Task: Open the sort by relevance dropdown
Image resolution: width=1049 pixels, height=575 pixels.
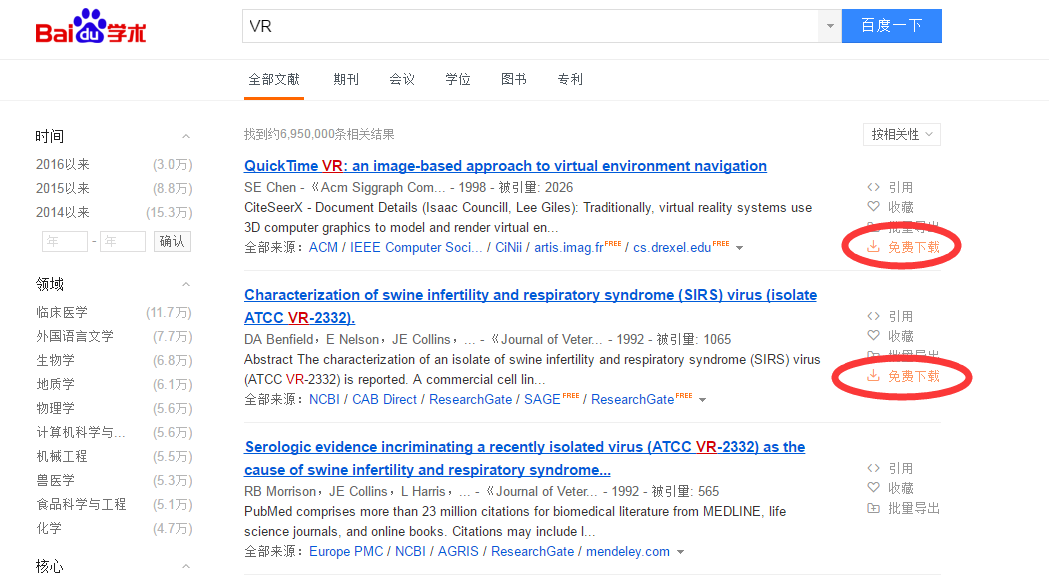Action: tap(901, 134)
